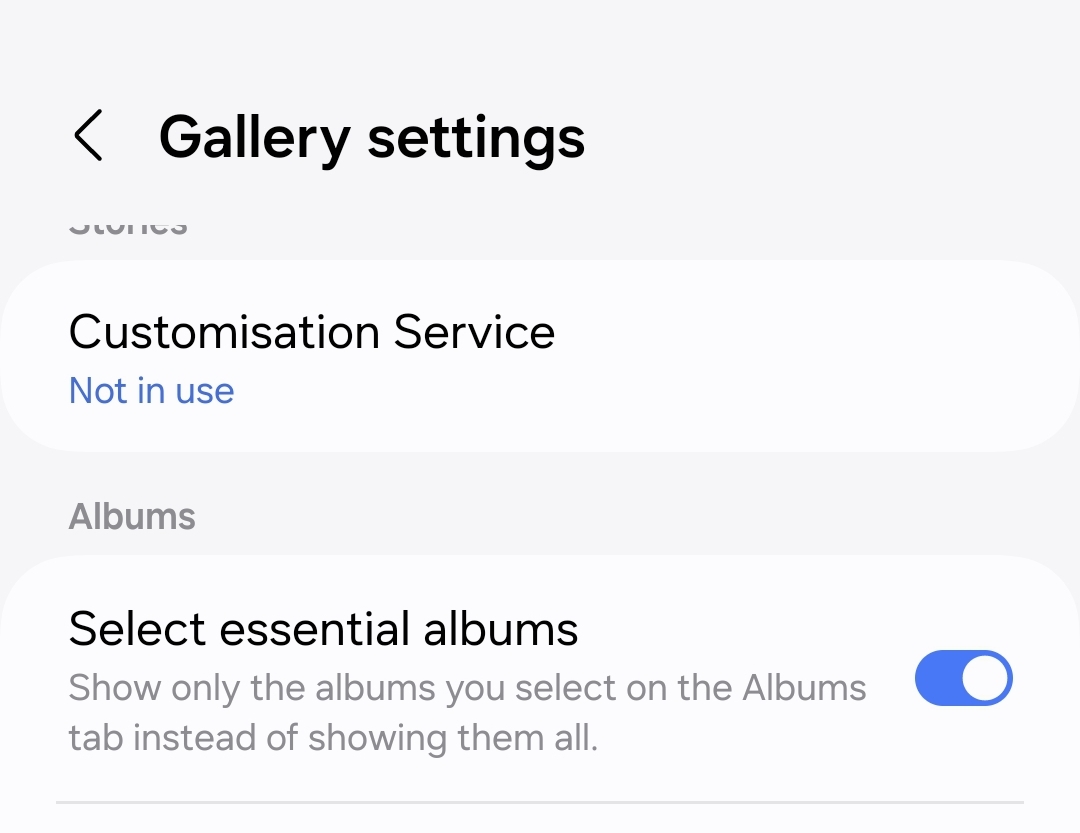The width and height of the screenshot is (1080, 833).
Task: Tap the Not in use status text
Action: (151, 391)
